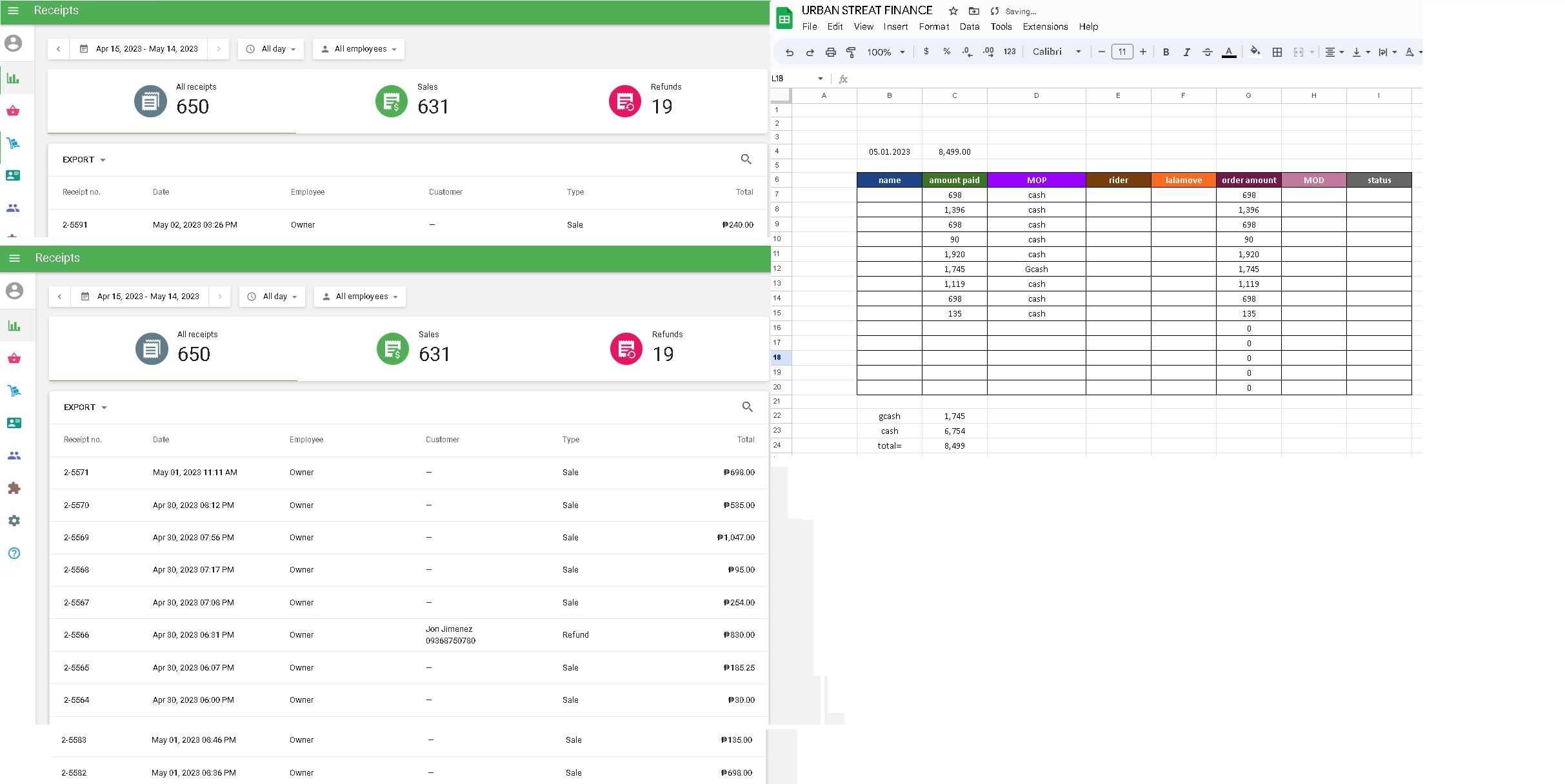Image resolution: width=1565 pixels, height=784 pixels.
Task: Increase decimal places in Sheets toolbar
Action: coord(988,52)
